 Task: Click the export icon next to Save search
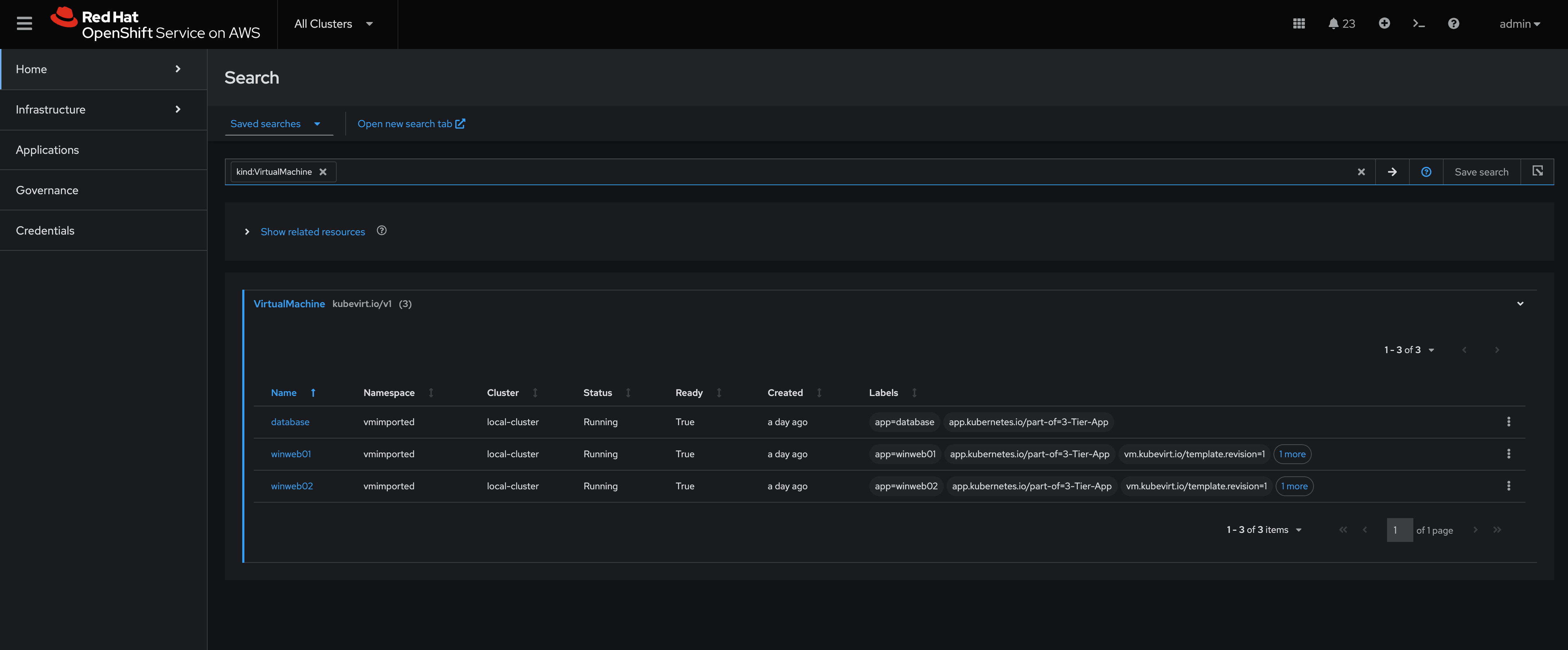[1538, 171]
